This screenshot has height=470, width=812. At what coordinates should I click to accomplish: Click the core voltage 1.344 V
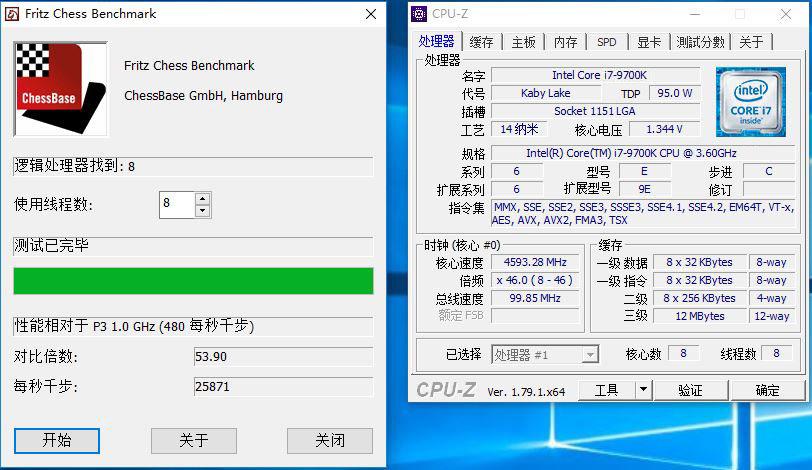point(664,129)
